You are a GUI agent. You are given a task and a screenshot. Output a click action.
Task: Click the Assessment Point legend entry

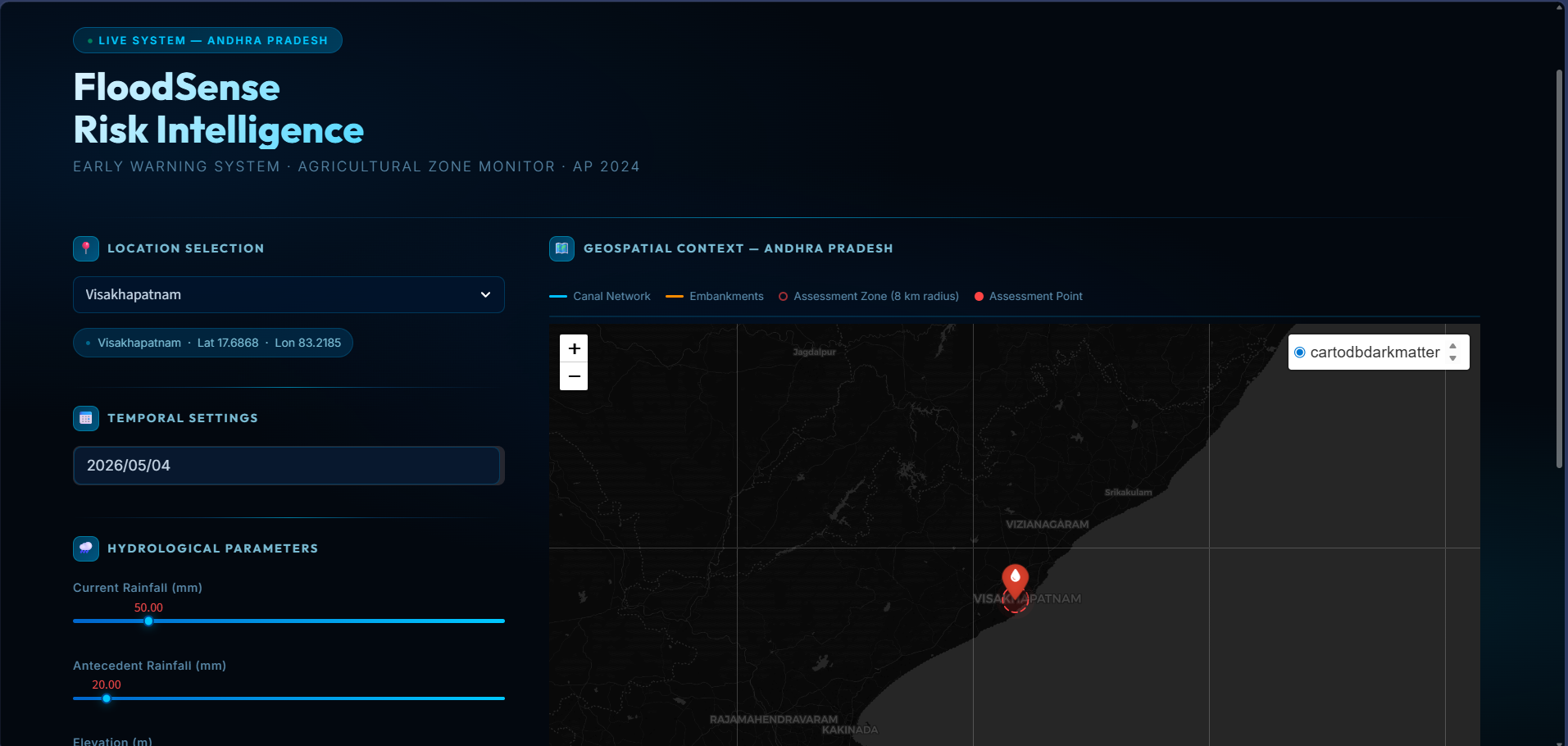point(1029,296)
